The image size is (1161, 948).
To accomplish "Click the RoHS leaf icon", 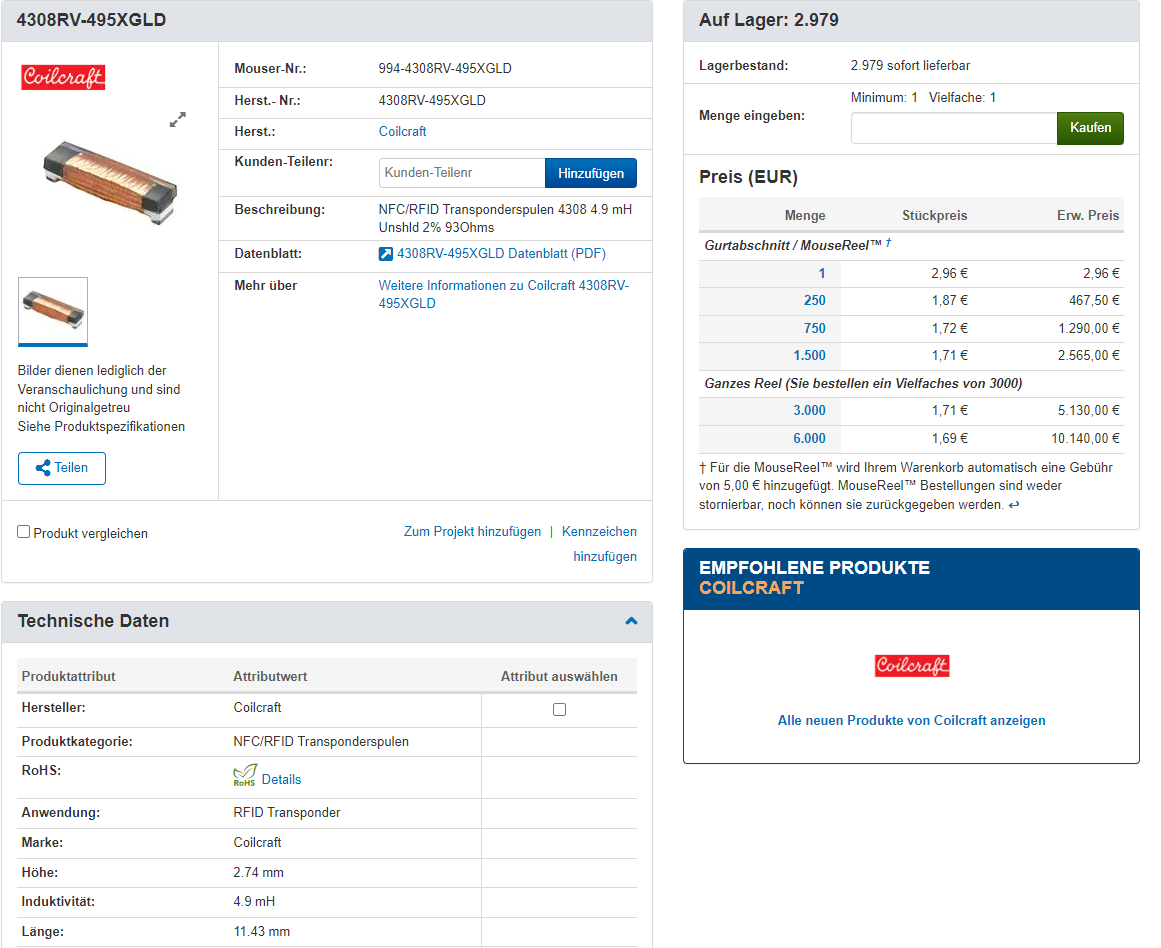I will pyautogui.click(x=244, y=775).
